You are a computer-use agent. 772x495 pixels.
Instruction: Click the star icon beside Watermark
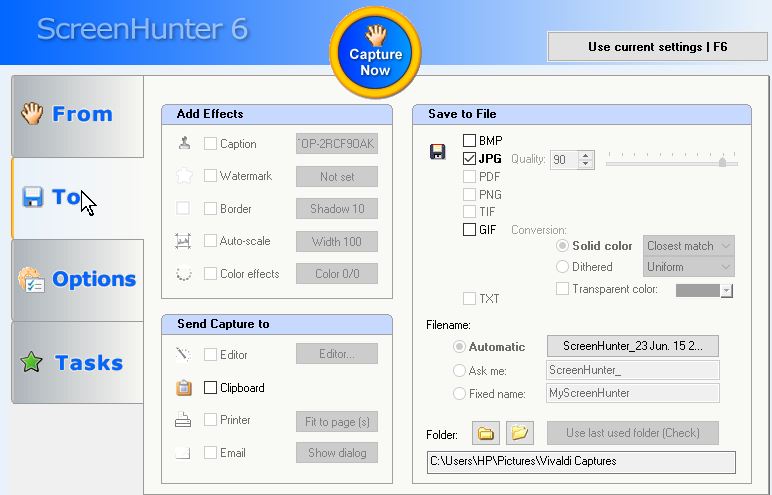(184, 176)
